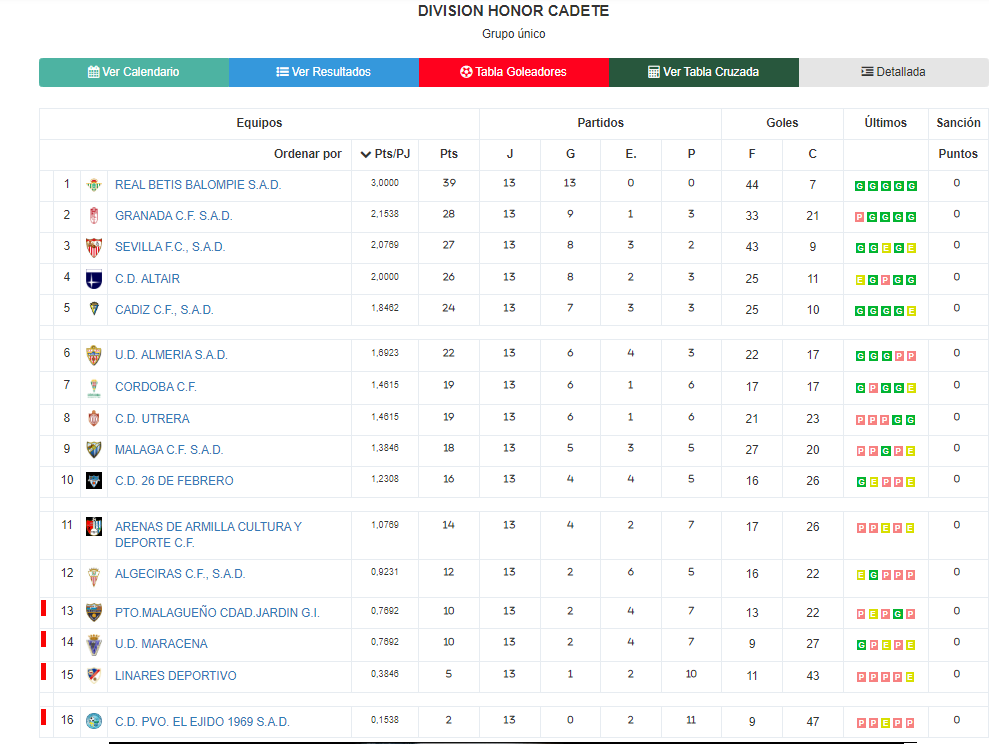Image resolution: width=989 pixels, height=744 pixels.
Task: Sort the table by Pts/PJ column
Action: pyautogui.click(x=385, y=154)
